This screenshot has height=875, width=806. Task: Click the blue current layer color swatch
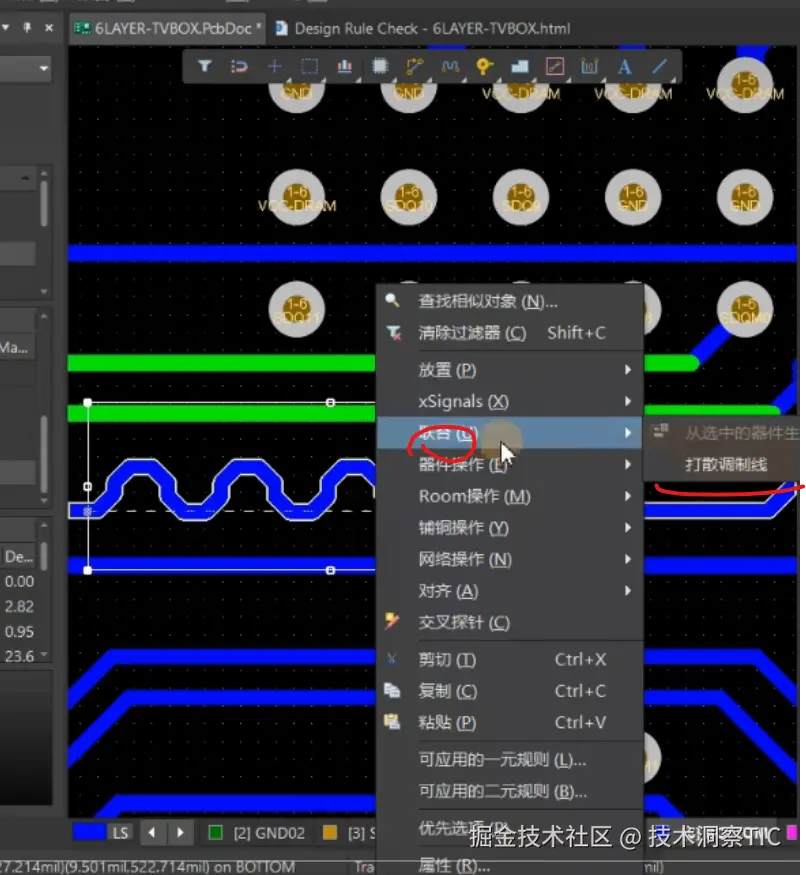pyautogui.click(x=88, y=833)
